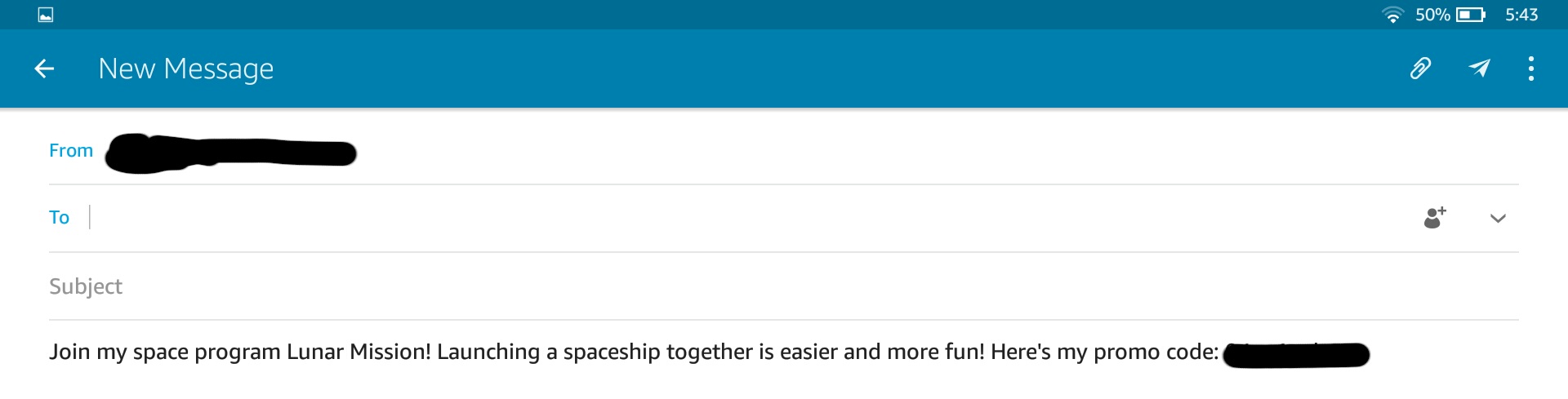
Task: Add a contact using the person-plus icon
Action: coord(1435,218)
